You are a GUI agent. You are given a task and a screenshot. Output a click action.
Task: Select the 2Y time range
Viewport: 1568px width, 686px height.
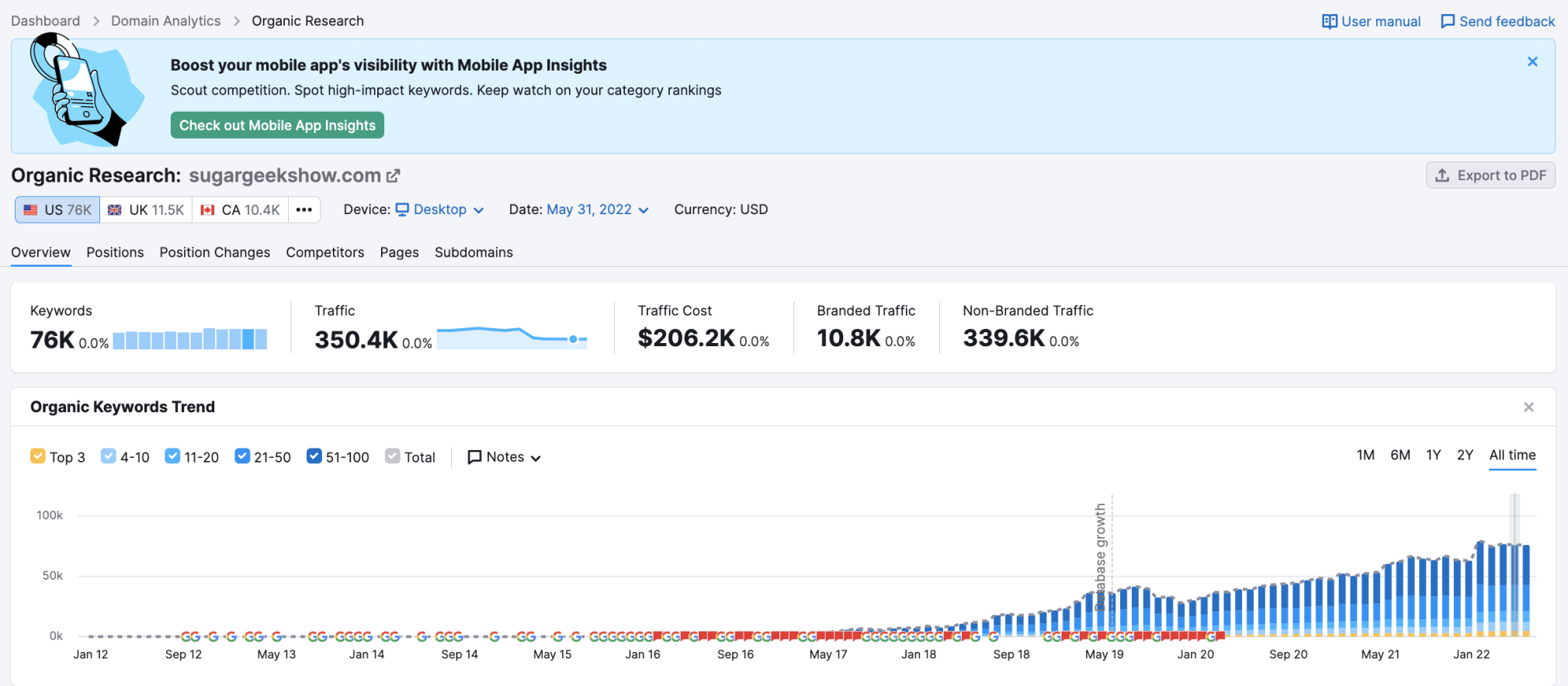pos(1465,455)
